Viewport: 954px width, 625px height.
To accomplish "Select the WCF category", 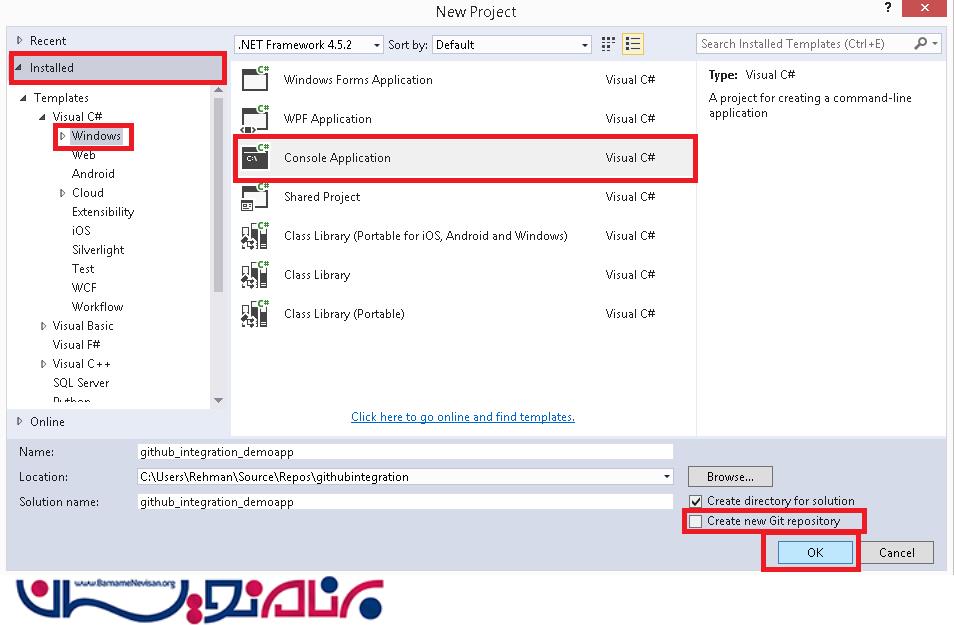I will click(84, 288).
